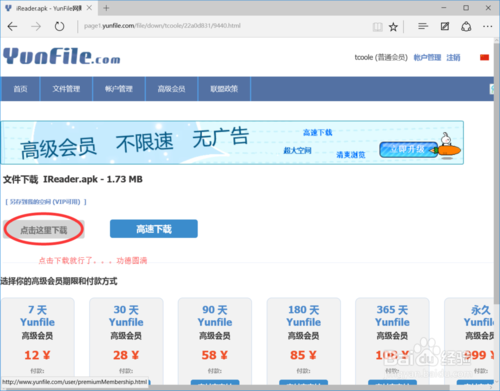Select the iReader.apk browser tab
This screenshot has width=500, height=391.
pyautogui.click(x=49, y=8)
